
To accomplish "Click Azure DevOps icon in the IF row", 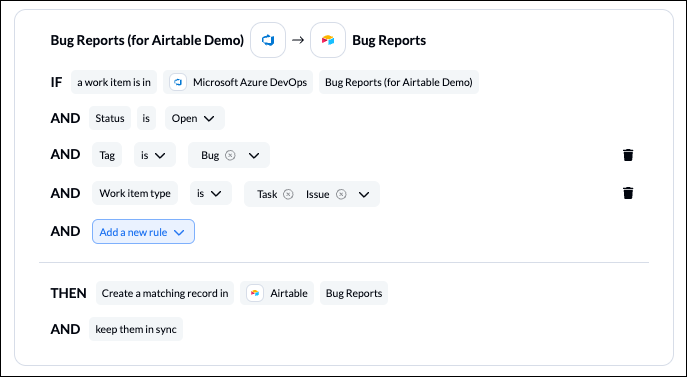I will coord(178,82).
